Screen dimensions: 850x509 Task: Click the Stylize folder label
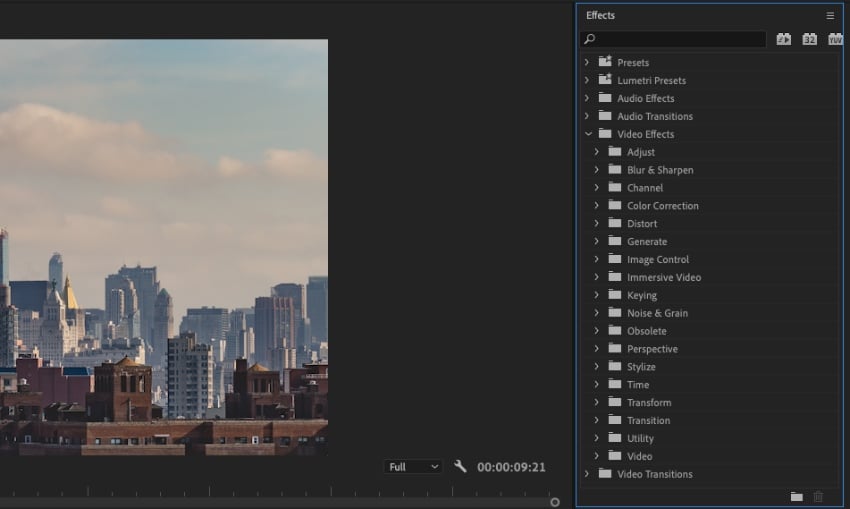(641, 367)
